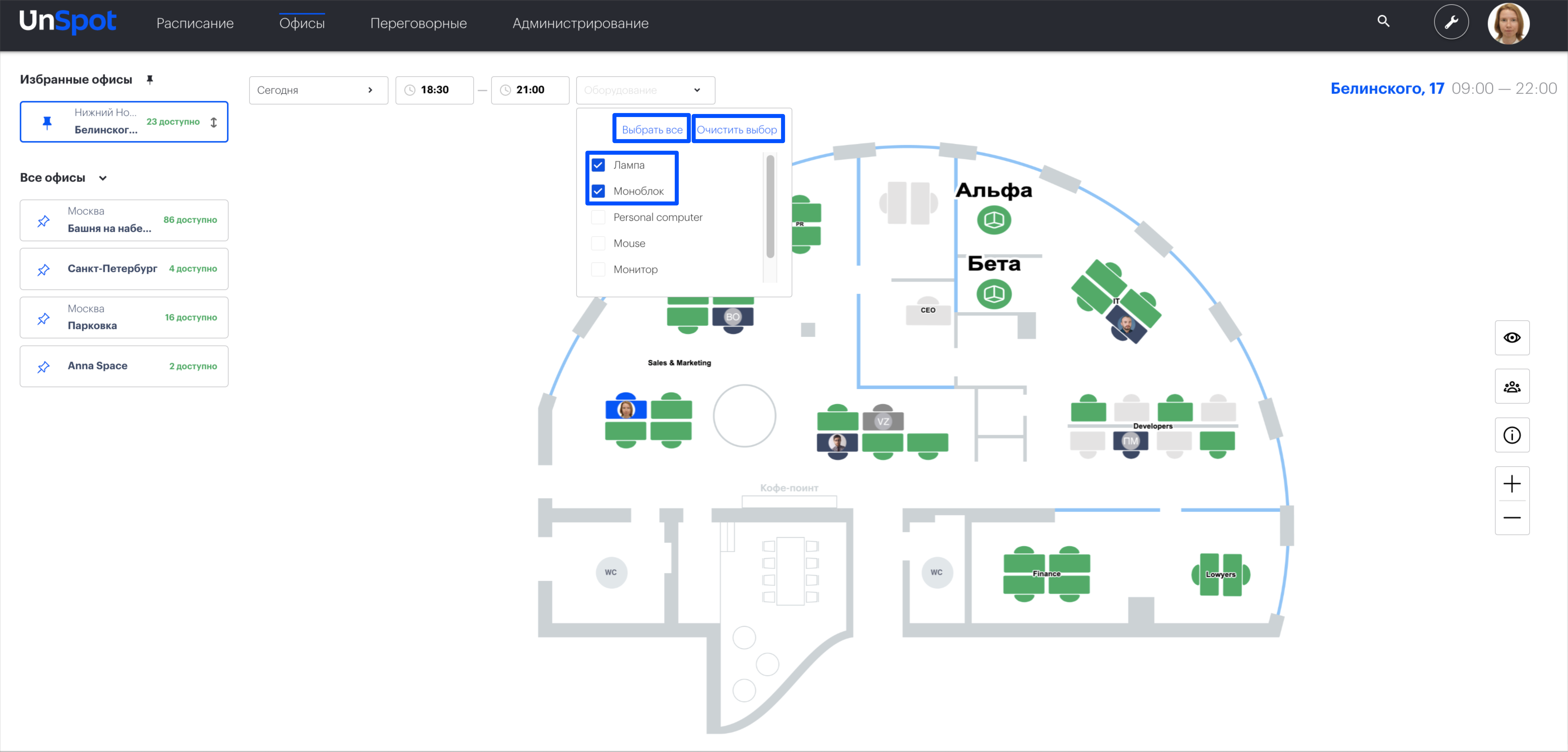Viewport: 1568px width, 752px height.
Task: Pin the Anna Space office
Action: click(43, 367)
